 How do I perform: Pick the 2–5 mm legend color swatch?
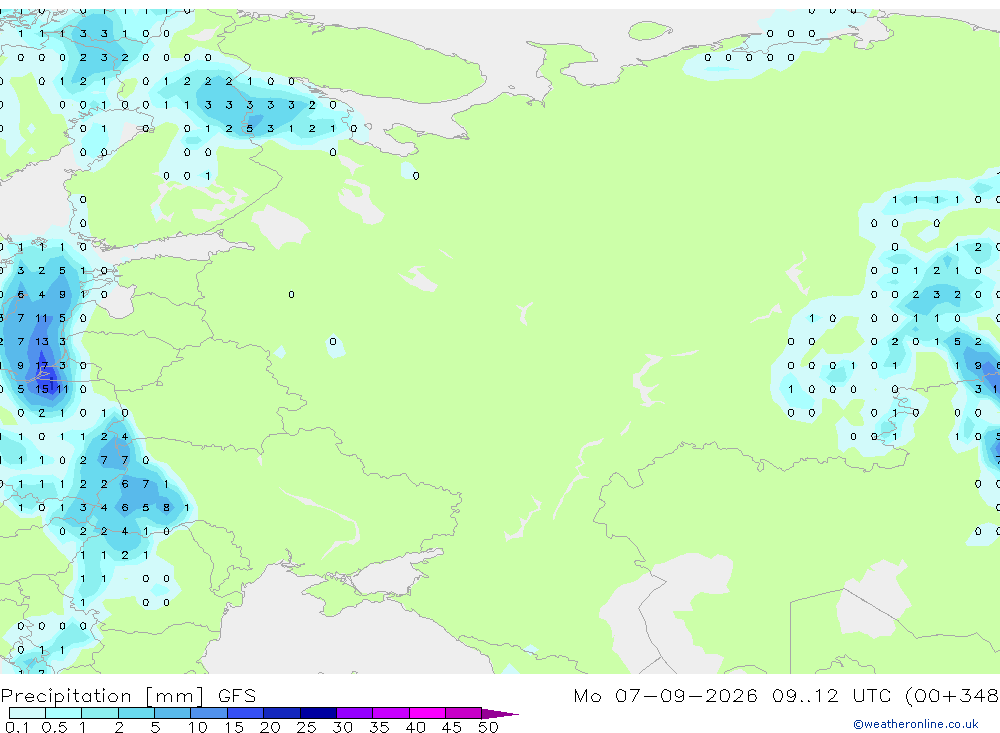click(136, 713)
